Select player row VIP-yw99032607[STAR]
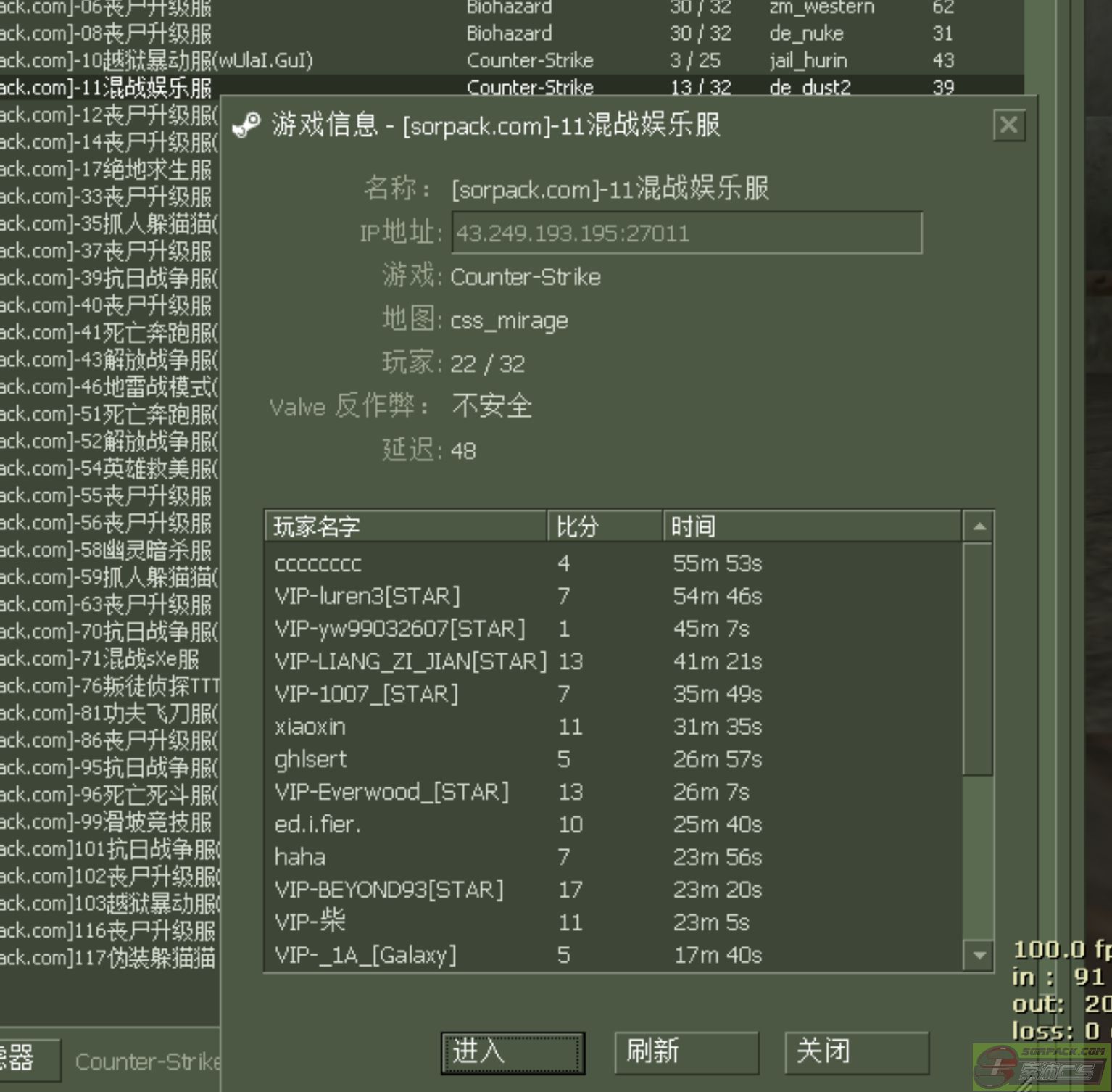This screenshot has width=1112, height=1092. (614, 629)
